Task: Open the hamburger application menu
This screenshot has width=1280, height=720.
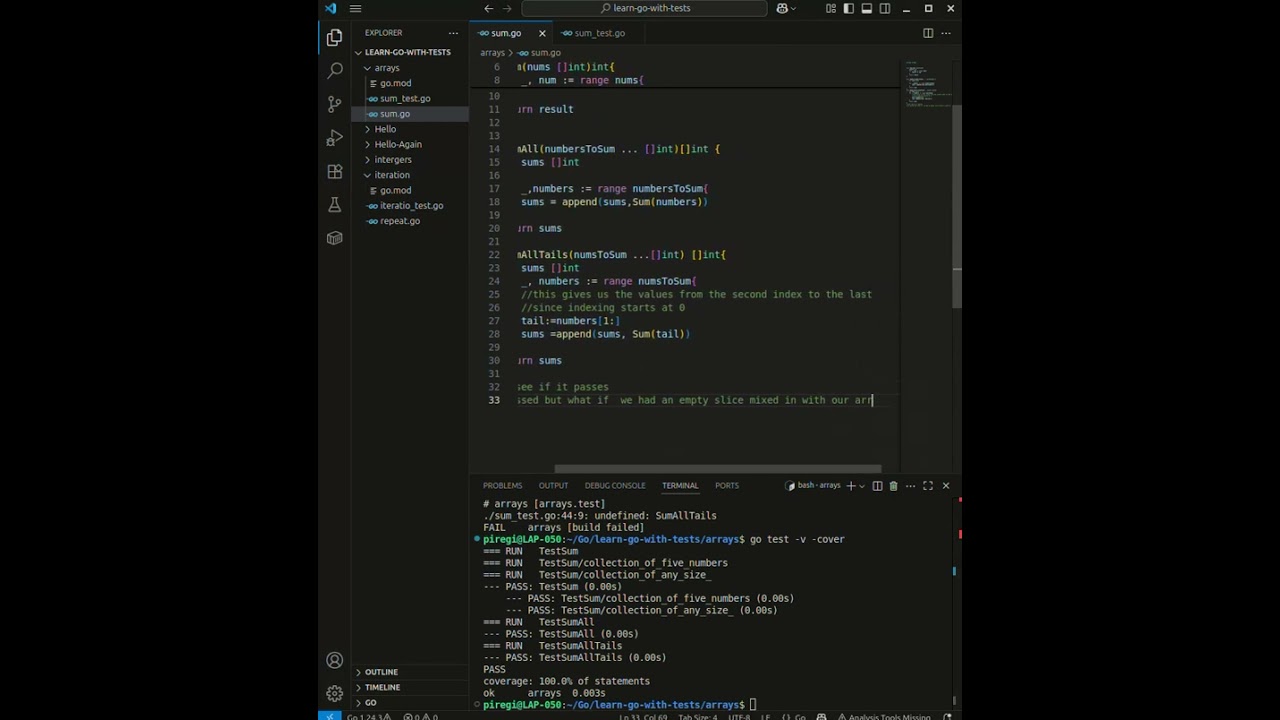Action: pyautogui.click(x=355, y=8)
